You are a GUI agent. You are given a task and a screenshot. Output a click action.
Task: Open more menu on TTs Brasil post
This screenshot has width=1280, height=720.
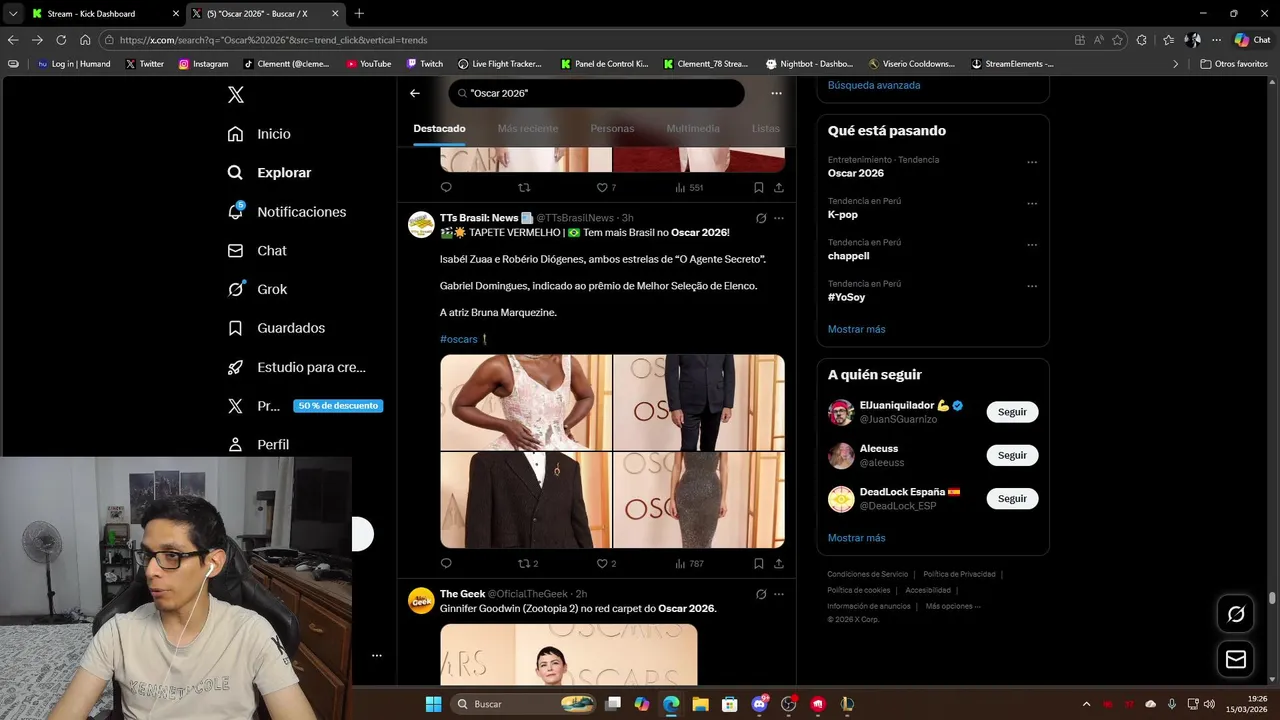click(x=779, y=218)
